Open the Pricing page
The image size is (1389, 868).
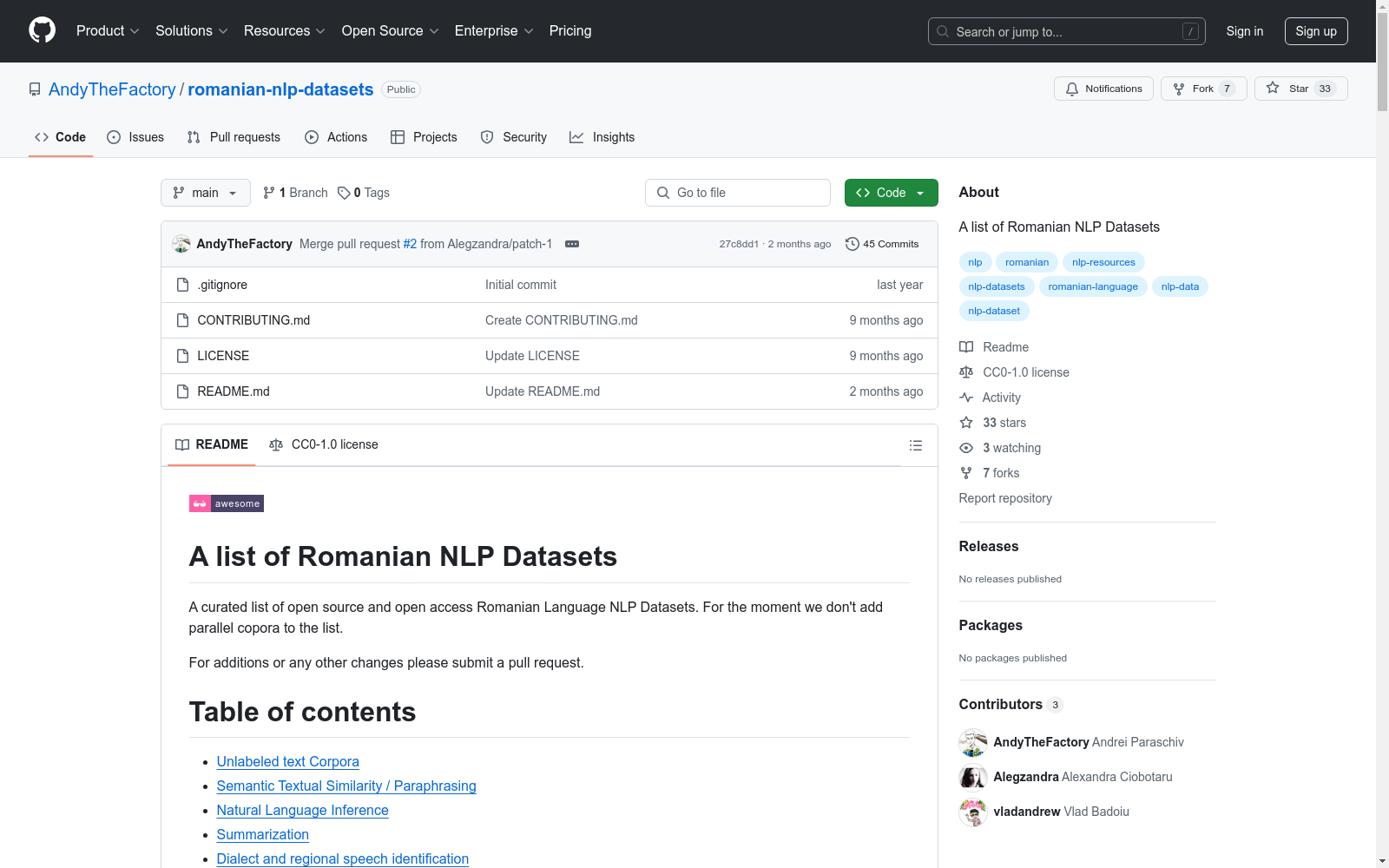click(570, 31)
